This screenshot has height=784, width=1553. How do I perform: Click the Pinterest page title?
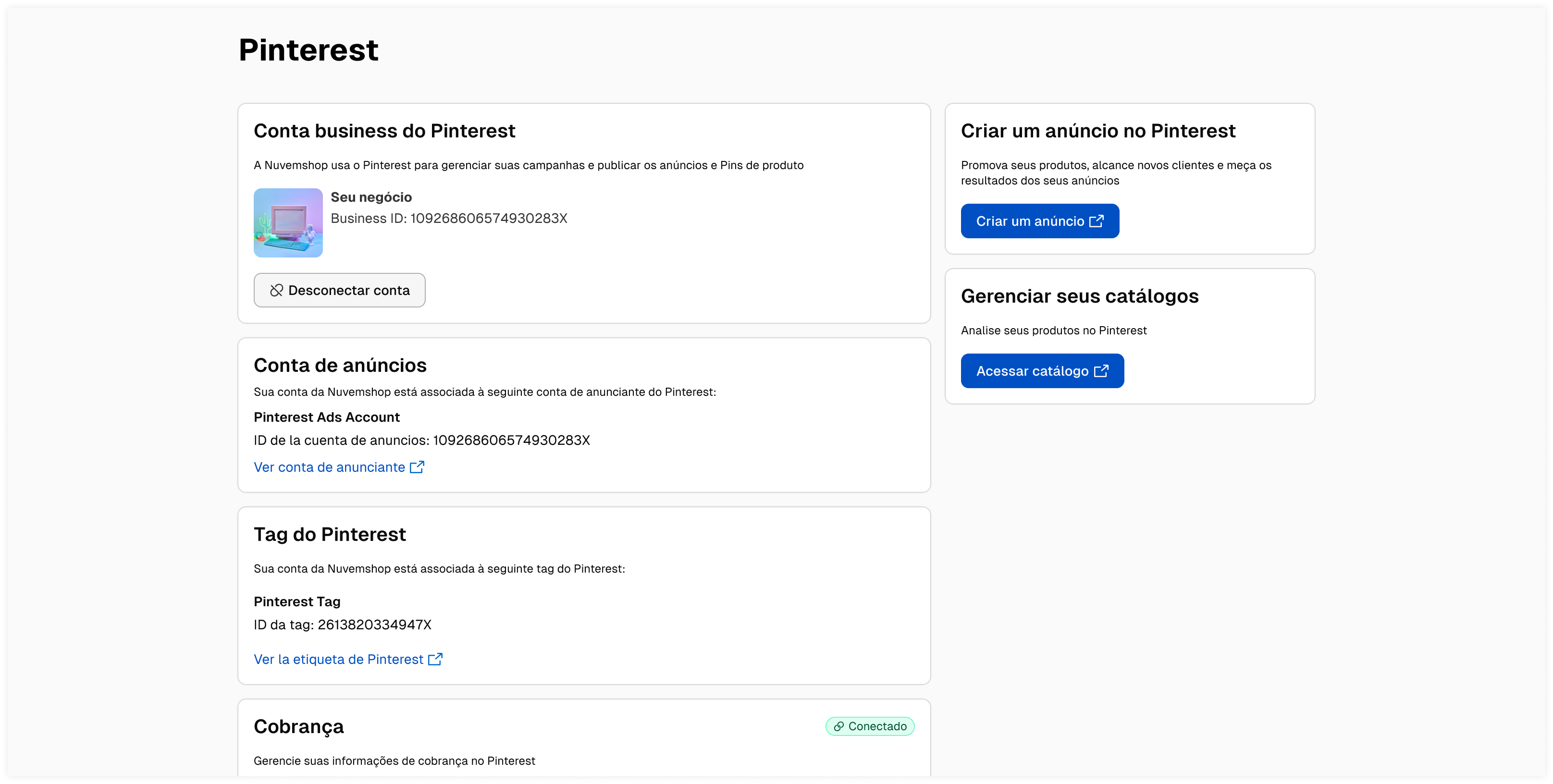[x=308, y=50]
